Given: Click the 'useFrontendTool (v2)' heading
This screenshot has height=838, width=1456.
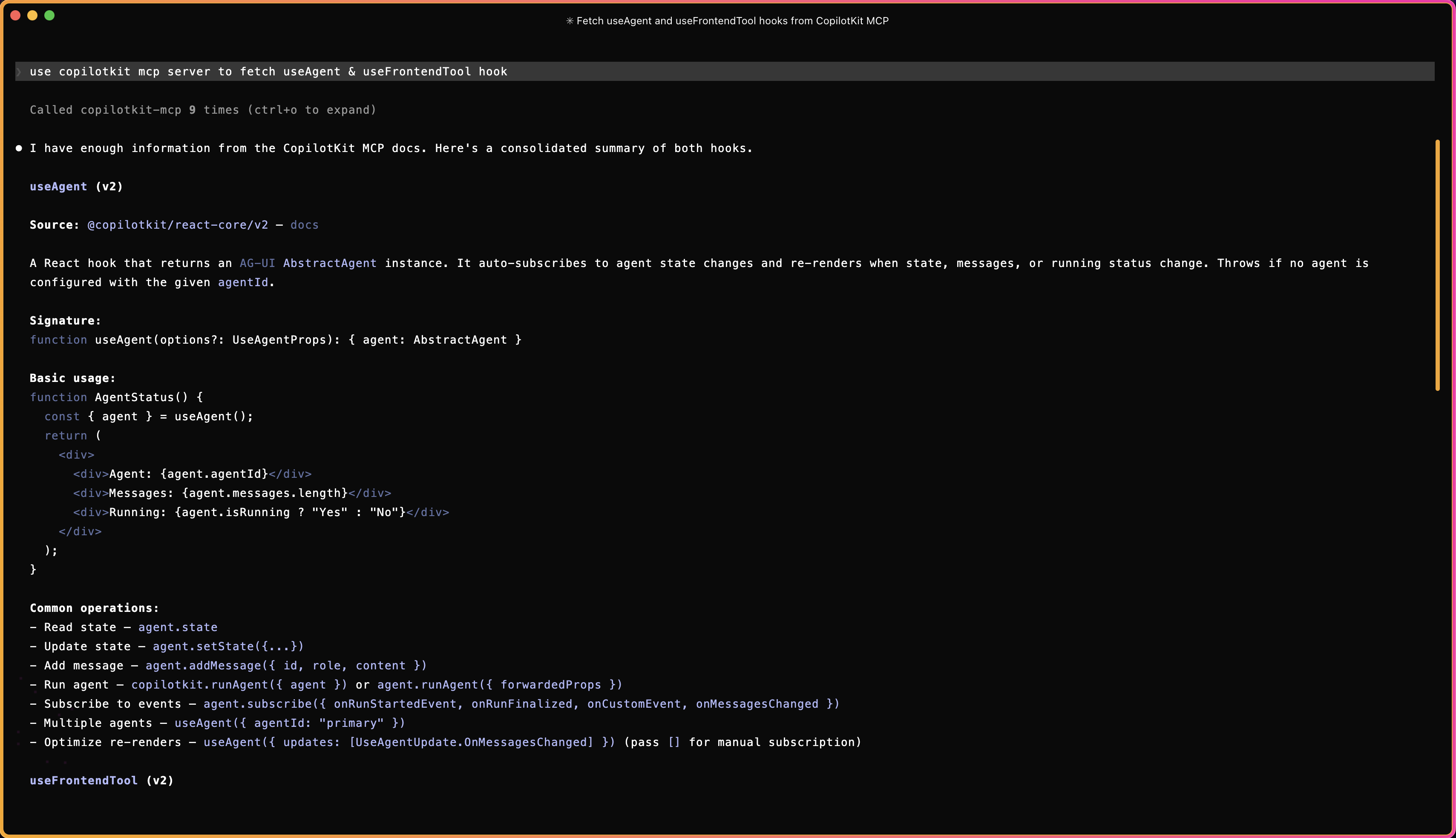Looking at the screenshot, I should (x=102, y=781).
